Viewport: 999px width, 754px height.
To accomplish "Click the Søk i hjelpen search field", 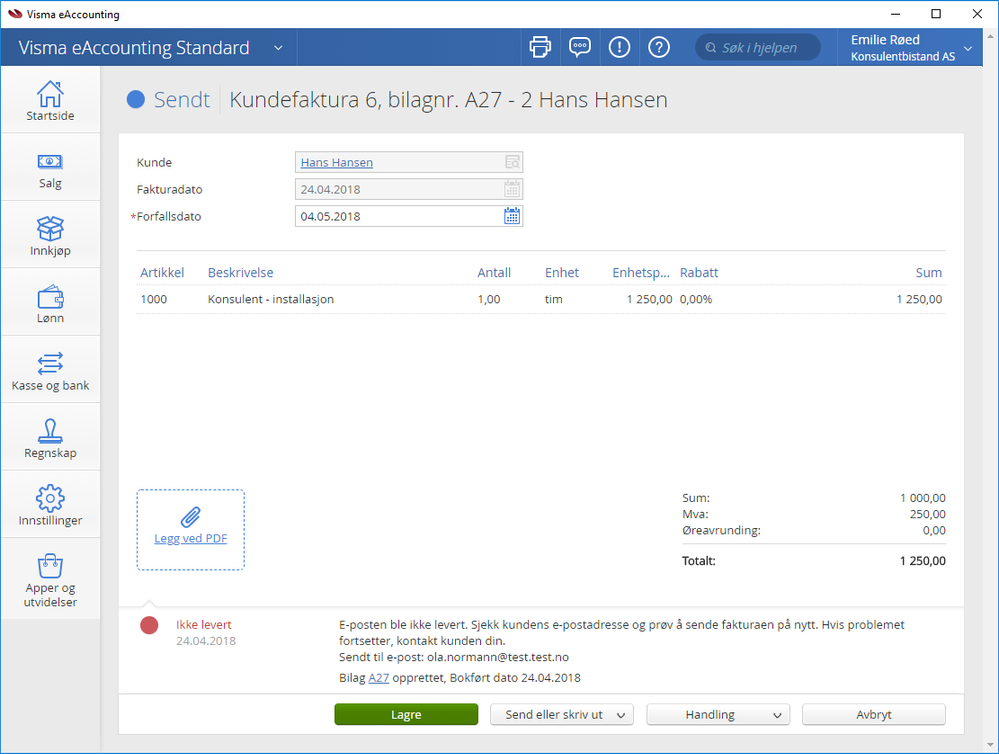I will coord(758,48).
